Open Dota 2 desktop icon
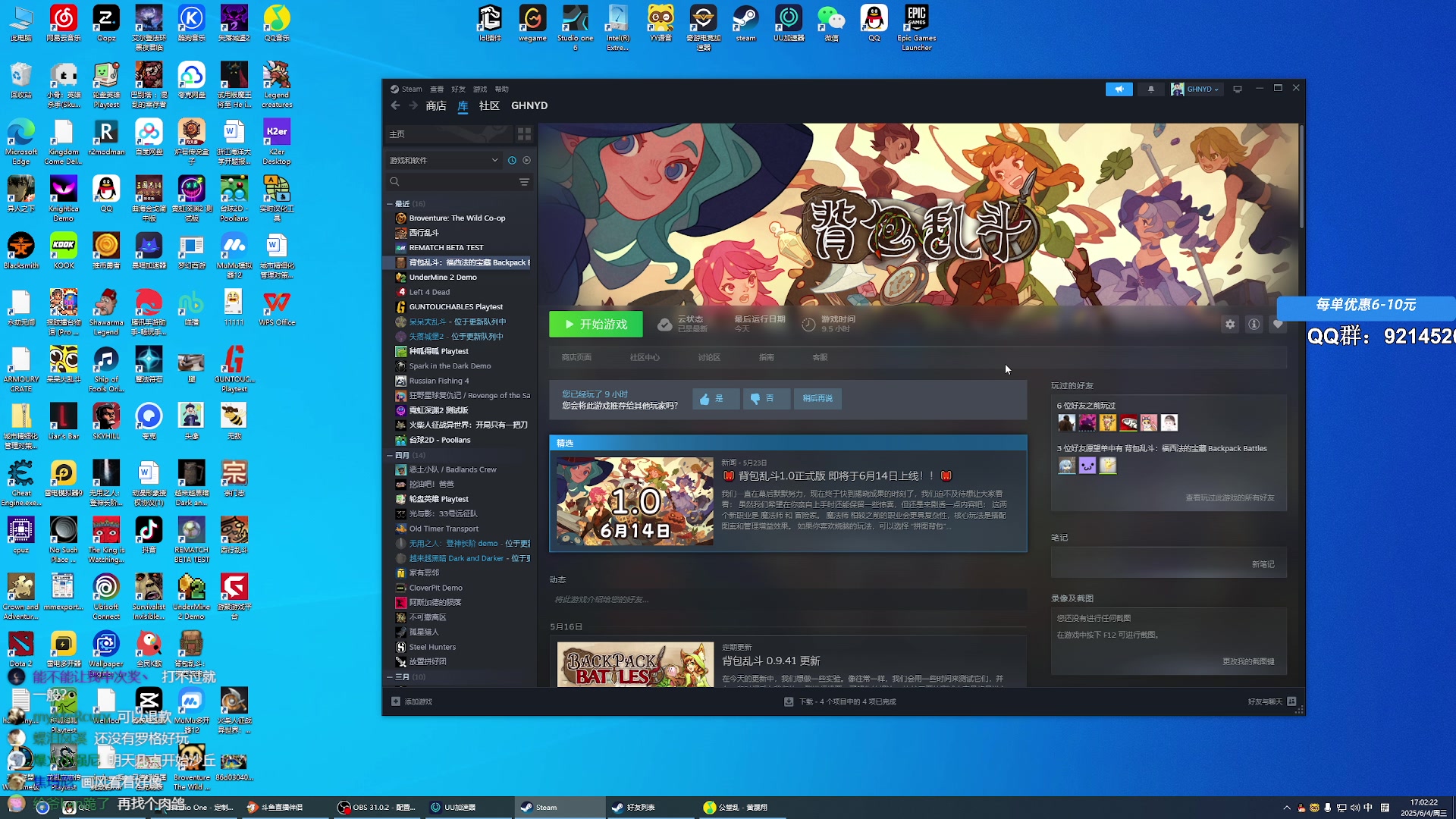1456x819 pixels. coord(20,648)
